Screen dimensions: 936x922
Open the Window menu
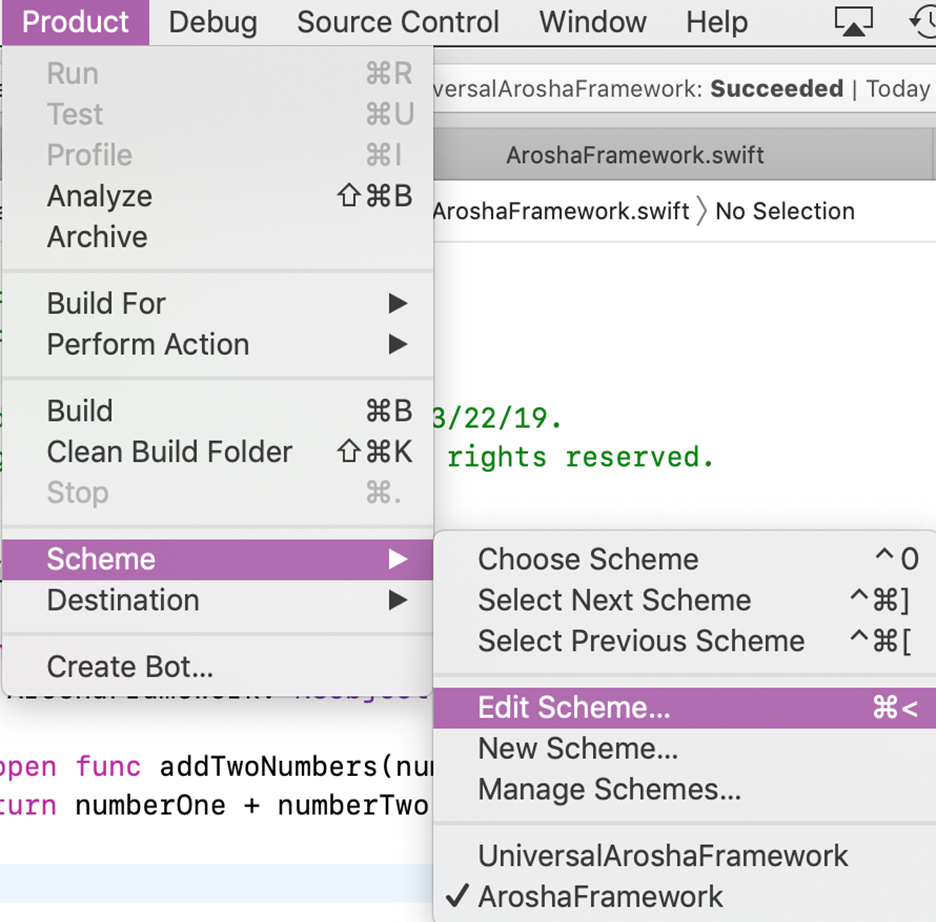coord(592,22)
